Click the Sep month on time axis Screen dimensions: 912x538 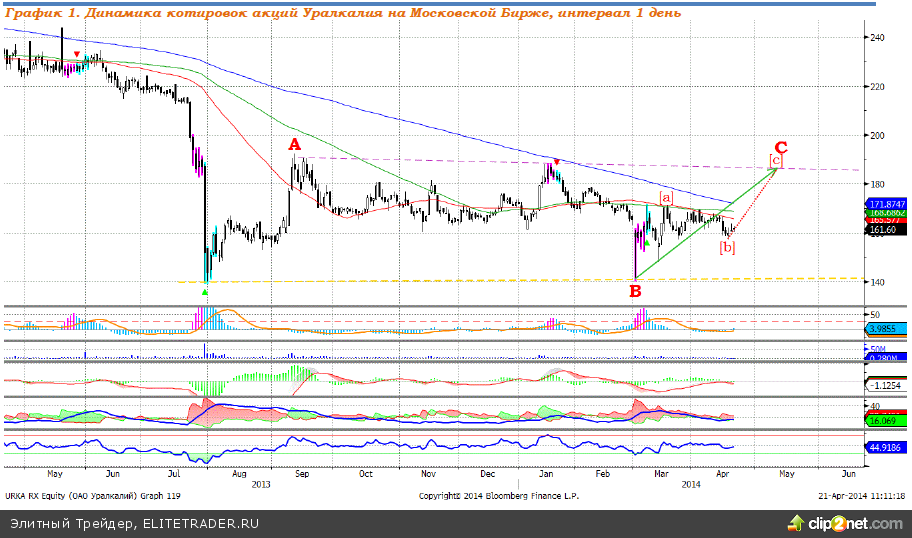[x=303, y=474]
